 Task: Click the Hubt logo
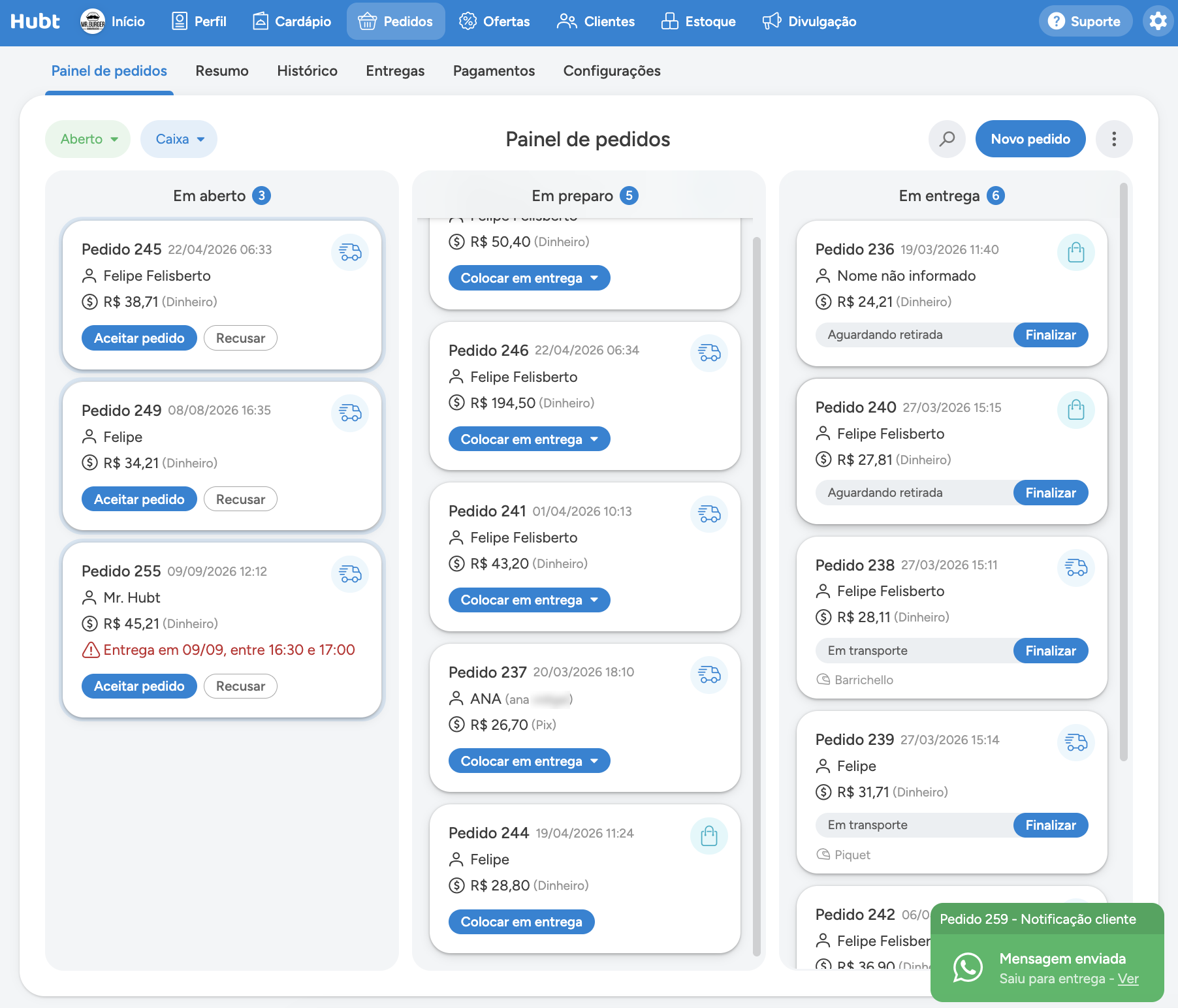35,22
